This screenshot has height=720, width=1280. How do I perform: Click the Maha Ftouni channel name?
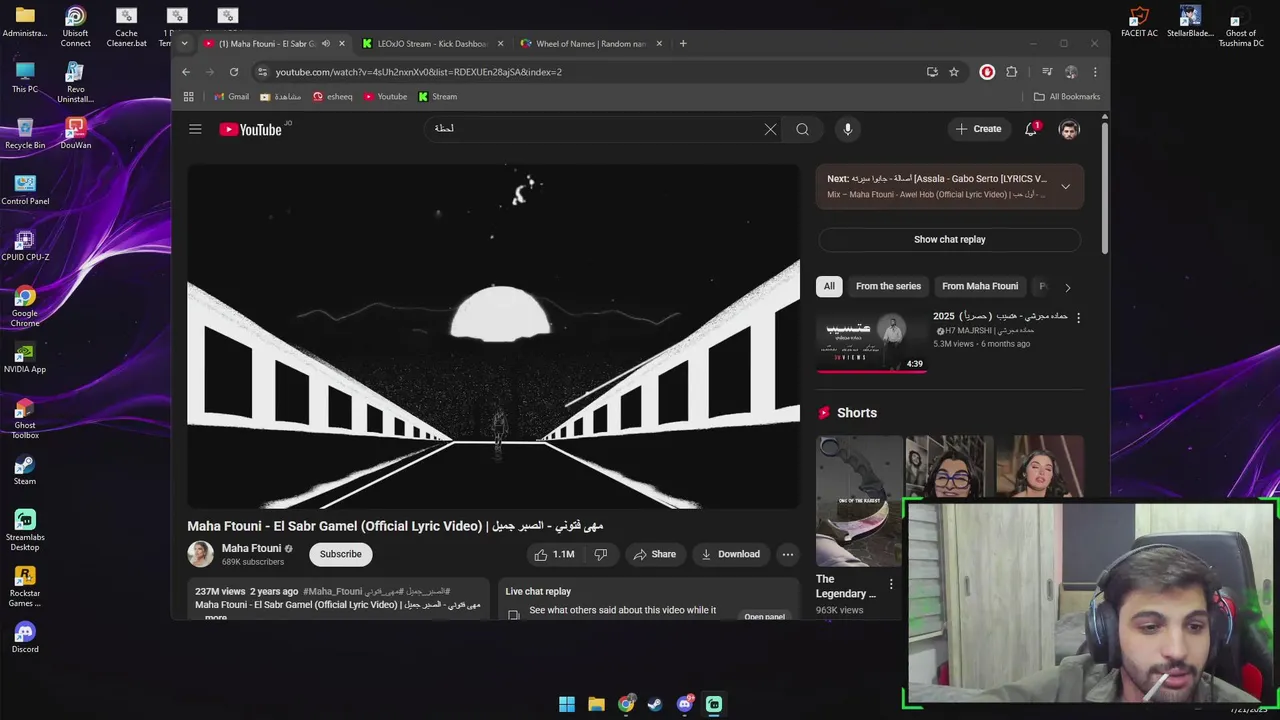251,548
